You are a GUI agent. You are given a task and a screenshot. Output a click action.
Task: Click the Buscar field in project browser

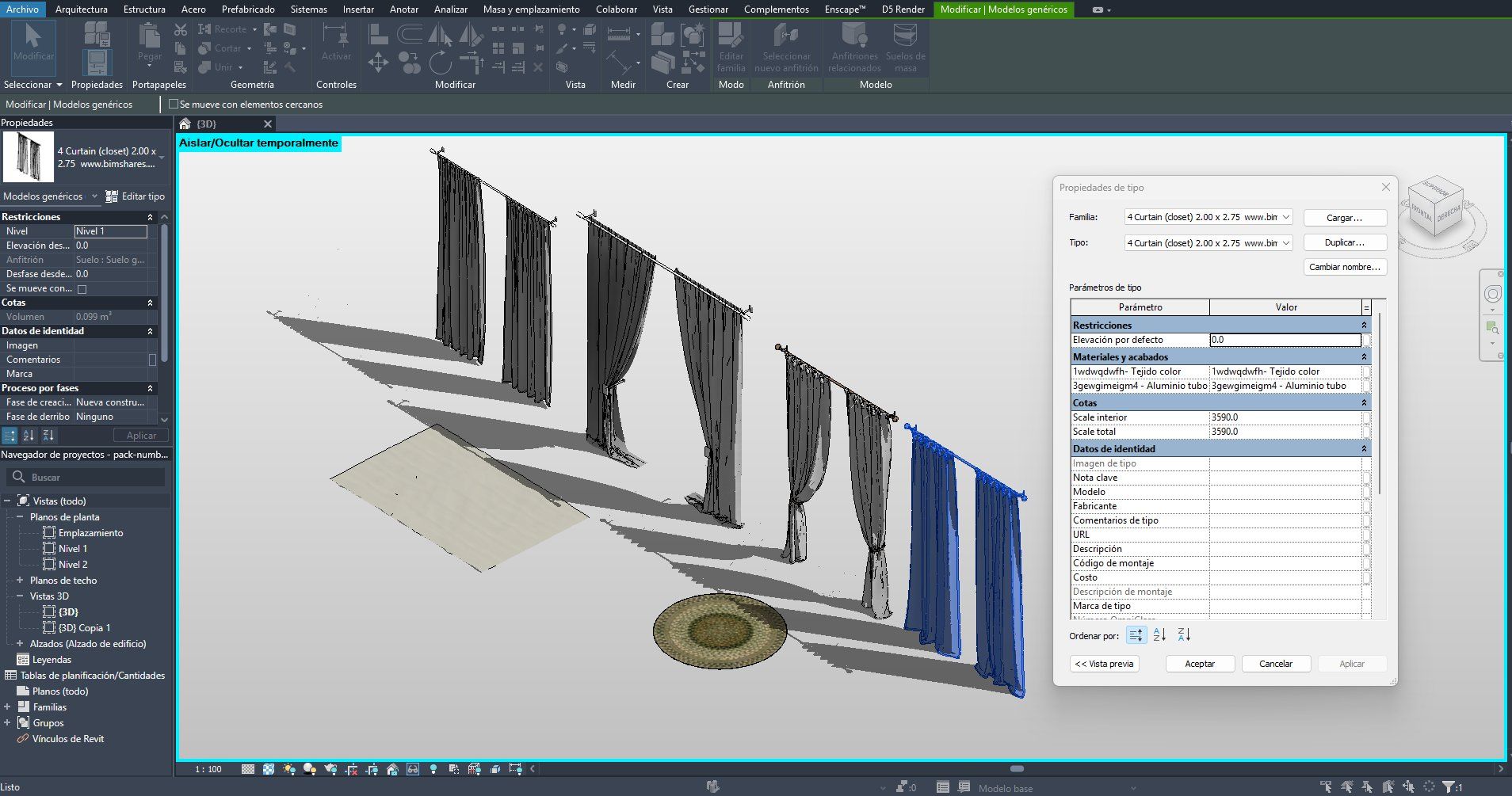pyautogui.click(x=86, y=478)
